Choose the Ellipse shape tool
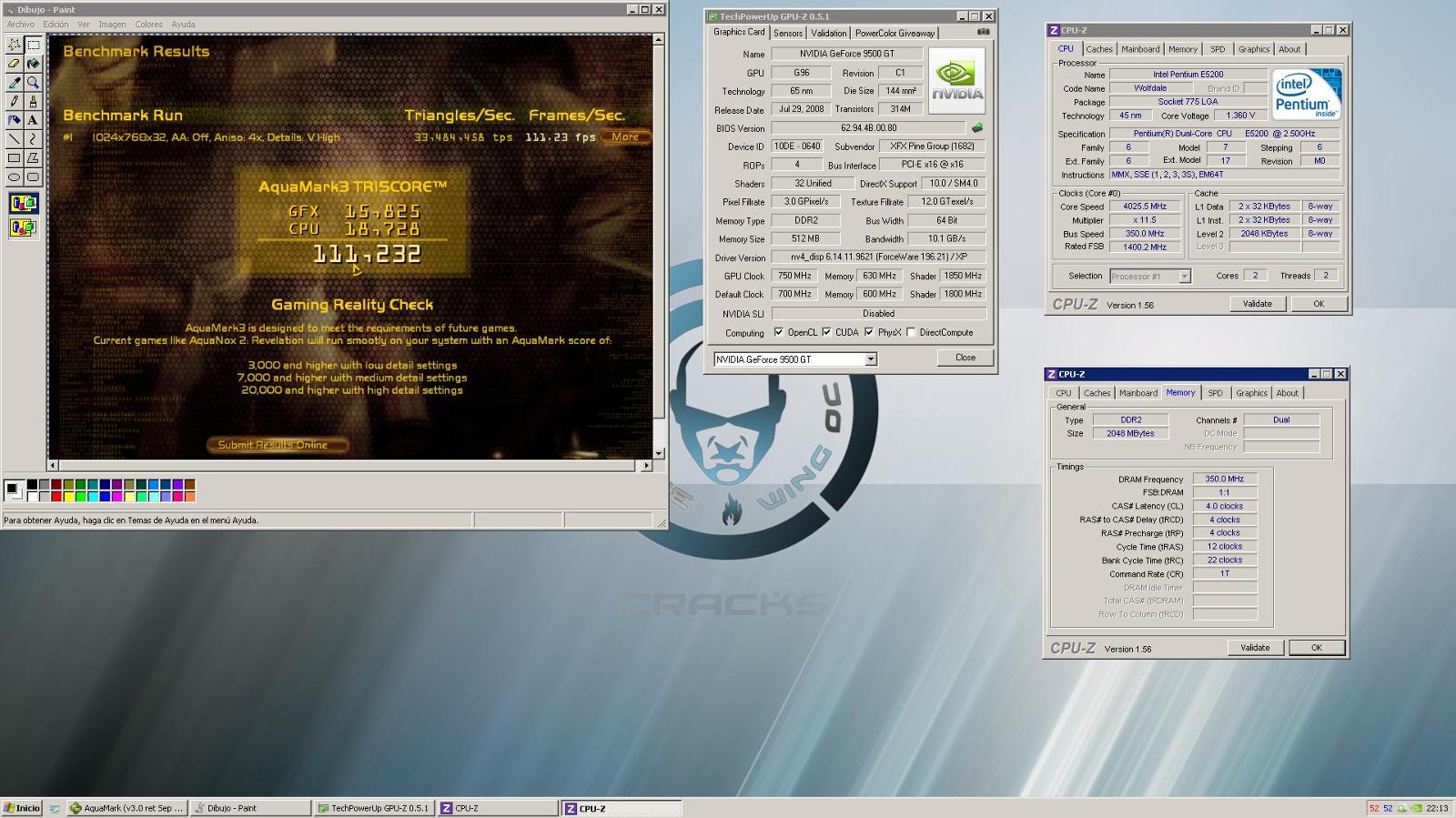1456x818 pixels. pos(14,177)
